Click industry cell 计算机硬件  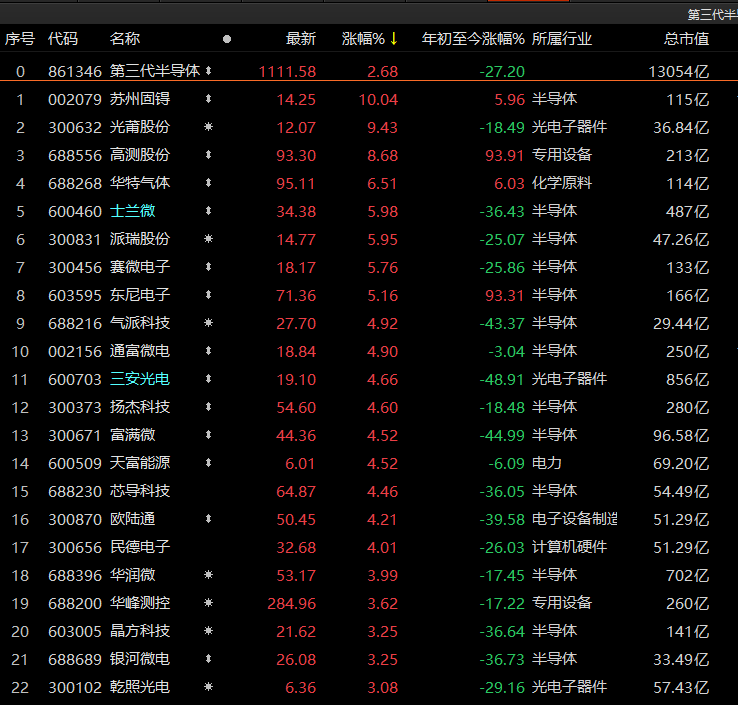point(569,547)
